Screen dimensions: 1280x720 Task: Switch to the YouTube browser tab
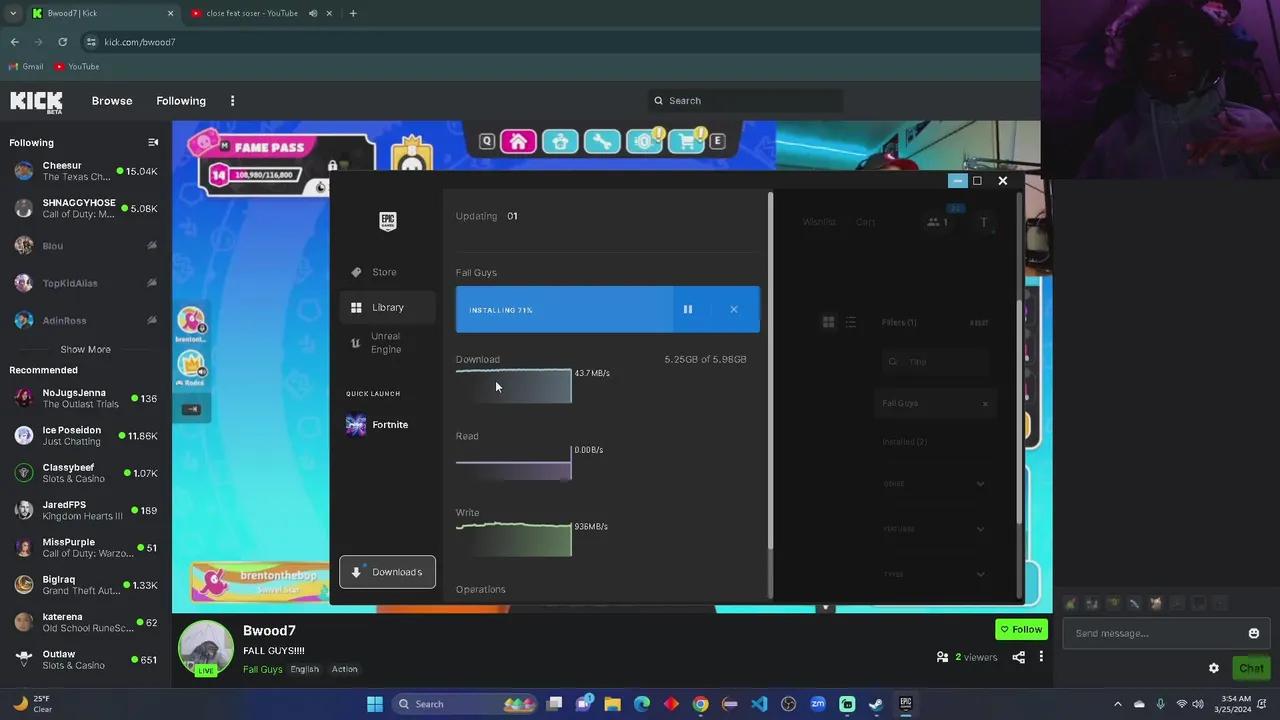click(252, 13)
